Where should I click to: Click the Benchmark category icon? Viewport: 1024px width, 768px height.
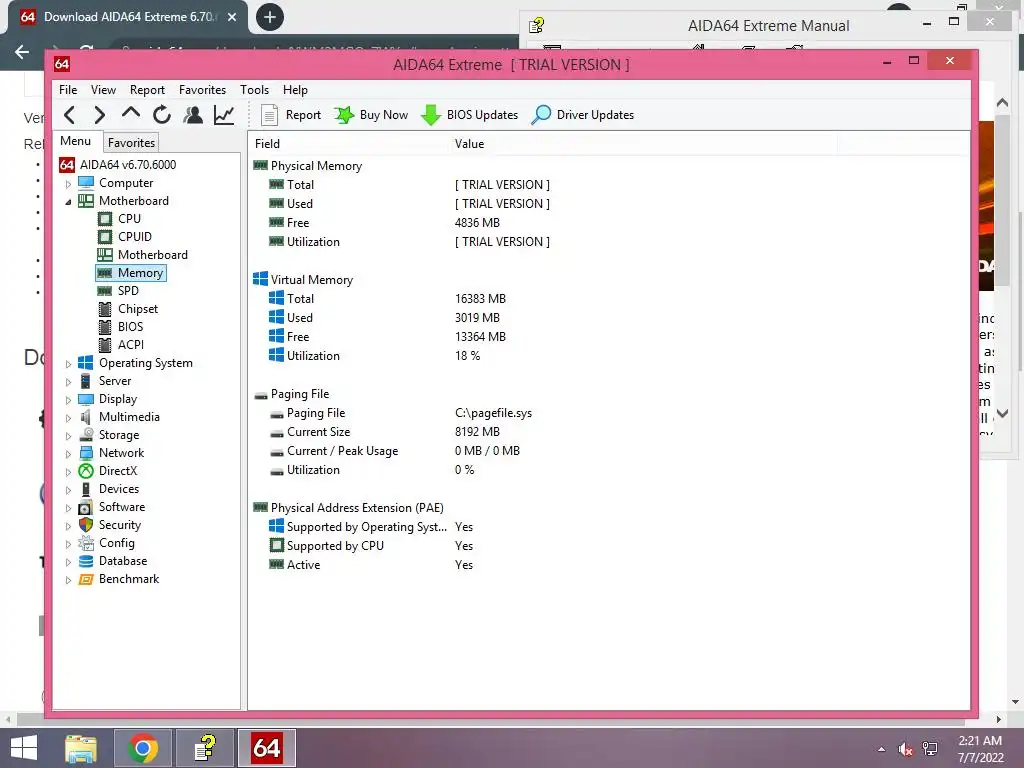click(x=86, y=579)
